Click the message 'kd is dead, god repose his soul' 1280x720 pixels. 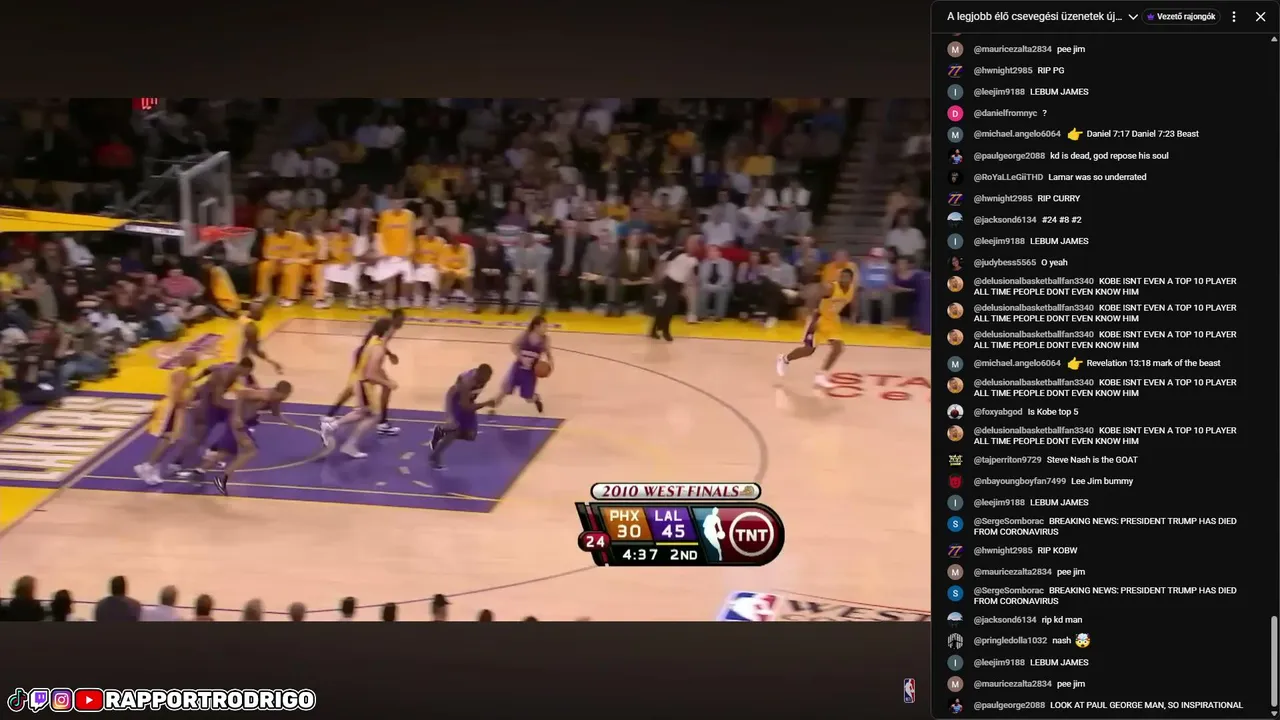click(1109, 156)
